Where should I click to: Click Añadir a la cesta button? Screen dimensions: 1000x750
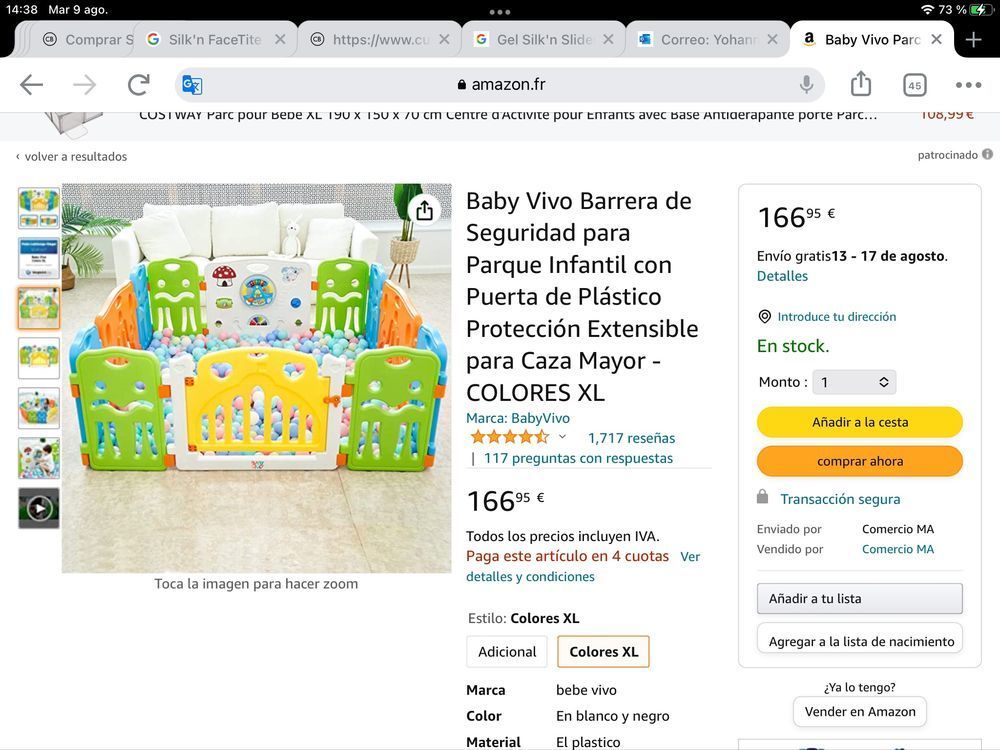tap(860, 422)
